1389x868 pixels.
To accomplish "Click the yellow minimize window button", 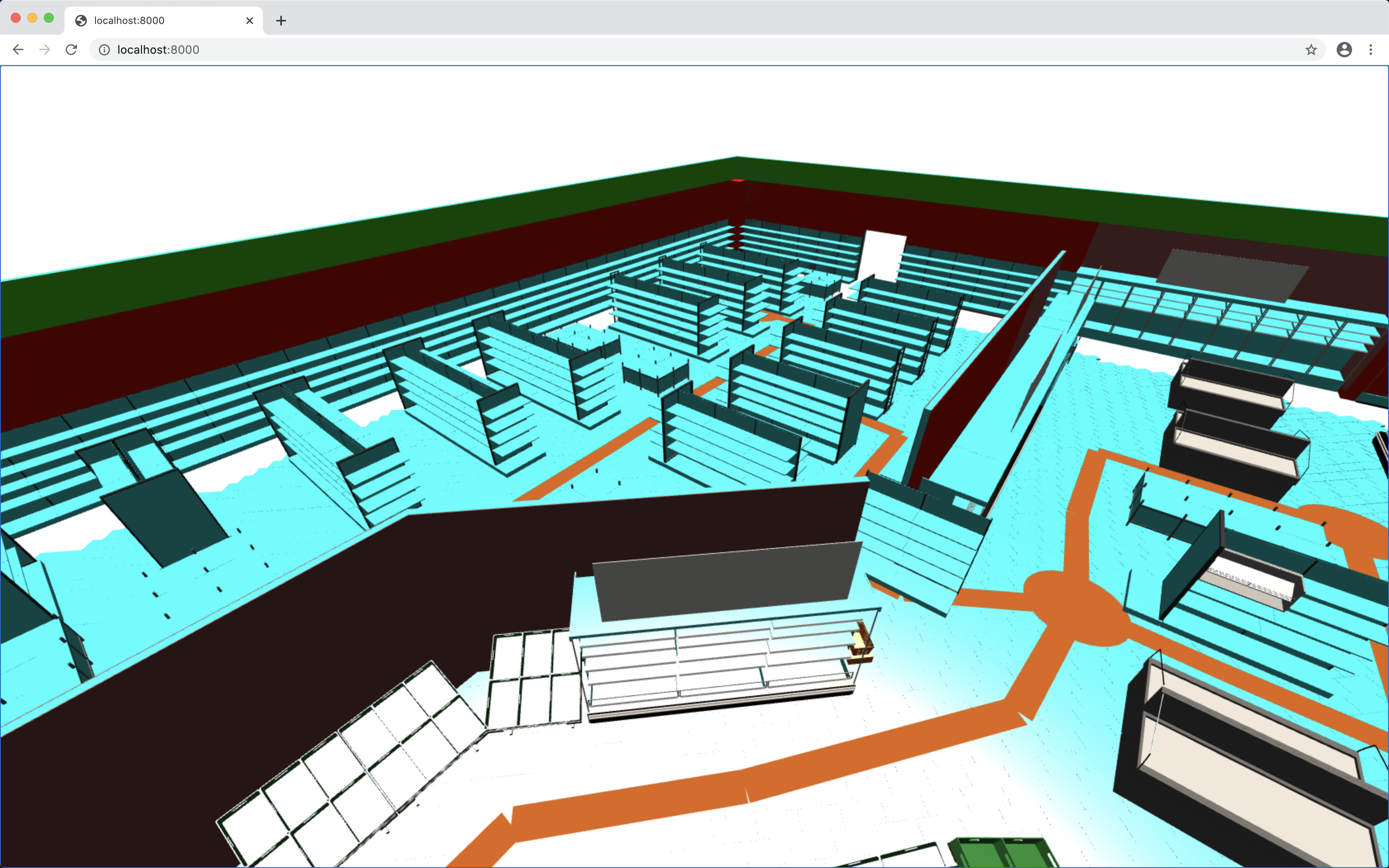I will tap(32, 18).
